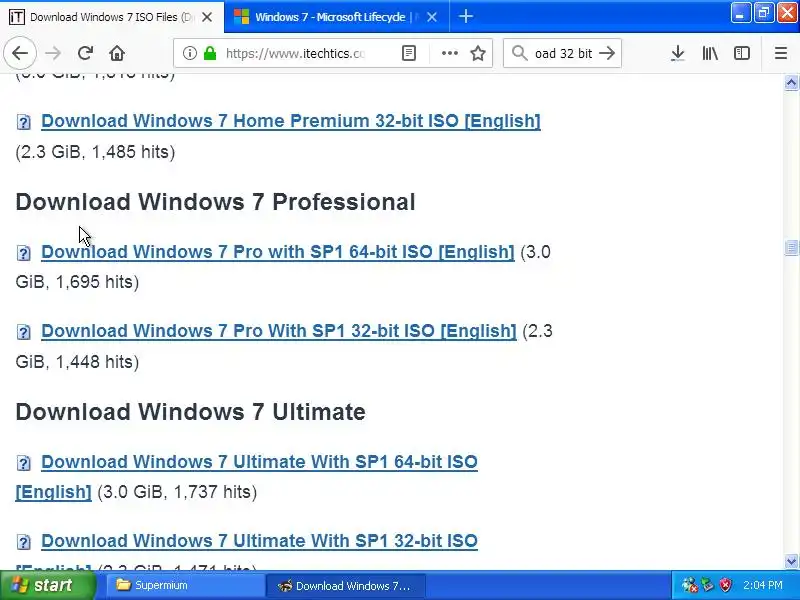
Task: Toggle reader view icon
Action: 409,53
